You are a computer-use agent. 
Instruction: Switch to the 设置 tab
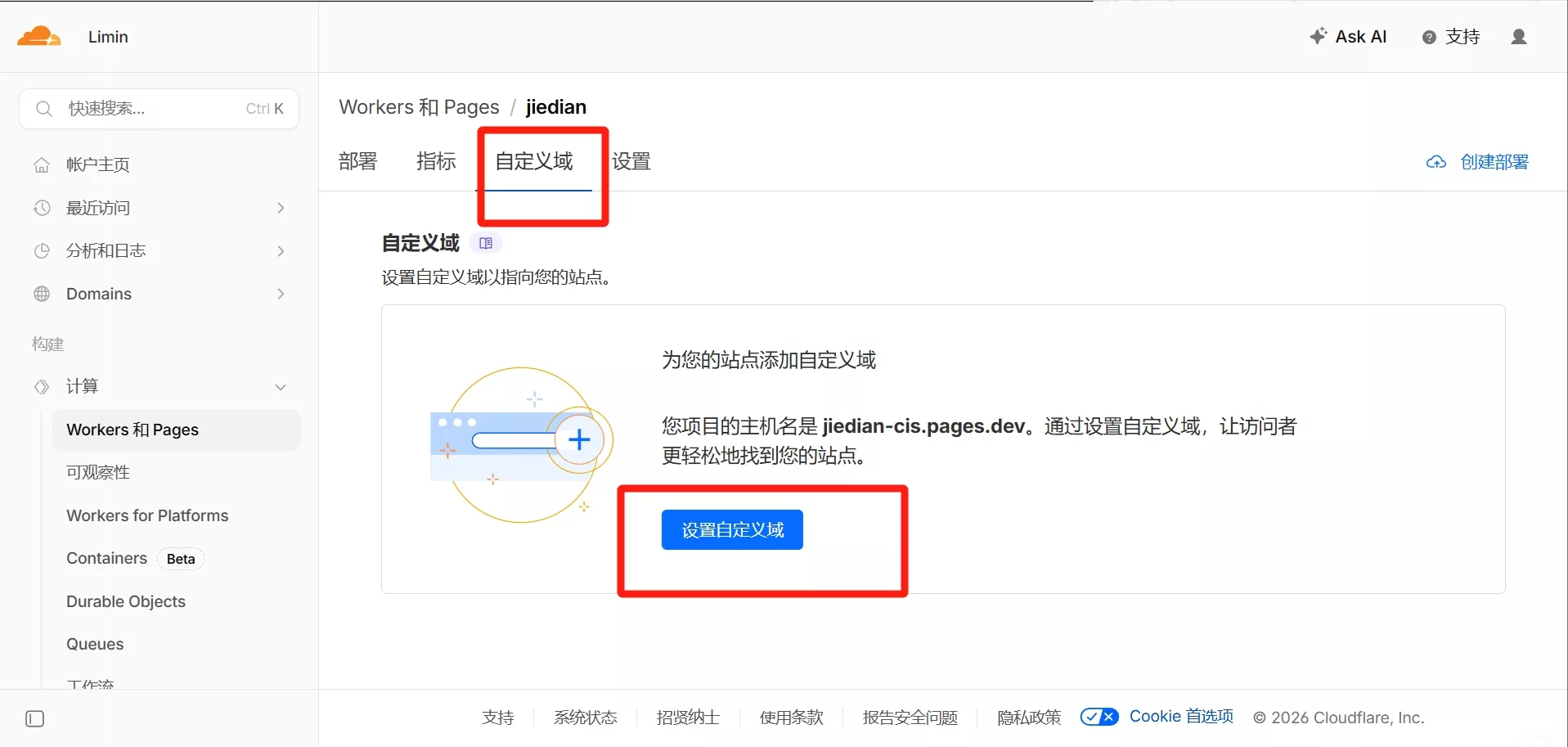[x=631, y=161]
